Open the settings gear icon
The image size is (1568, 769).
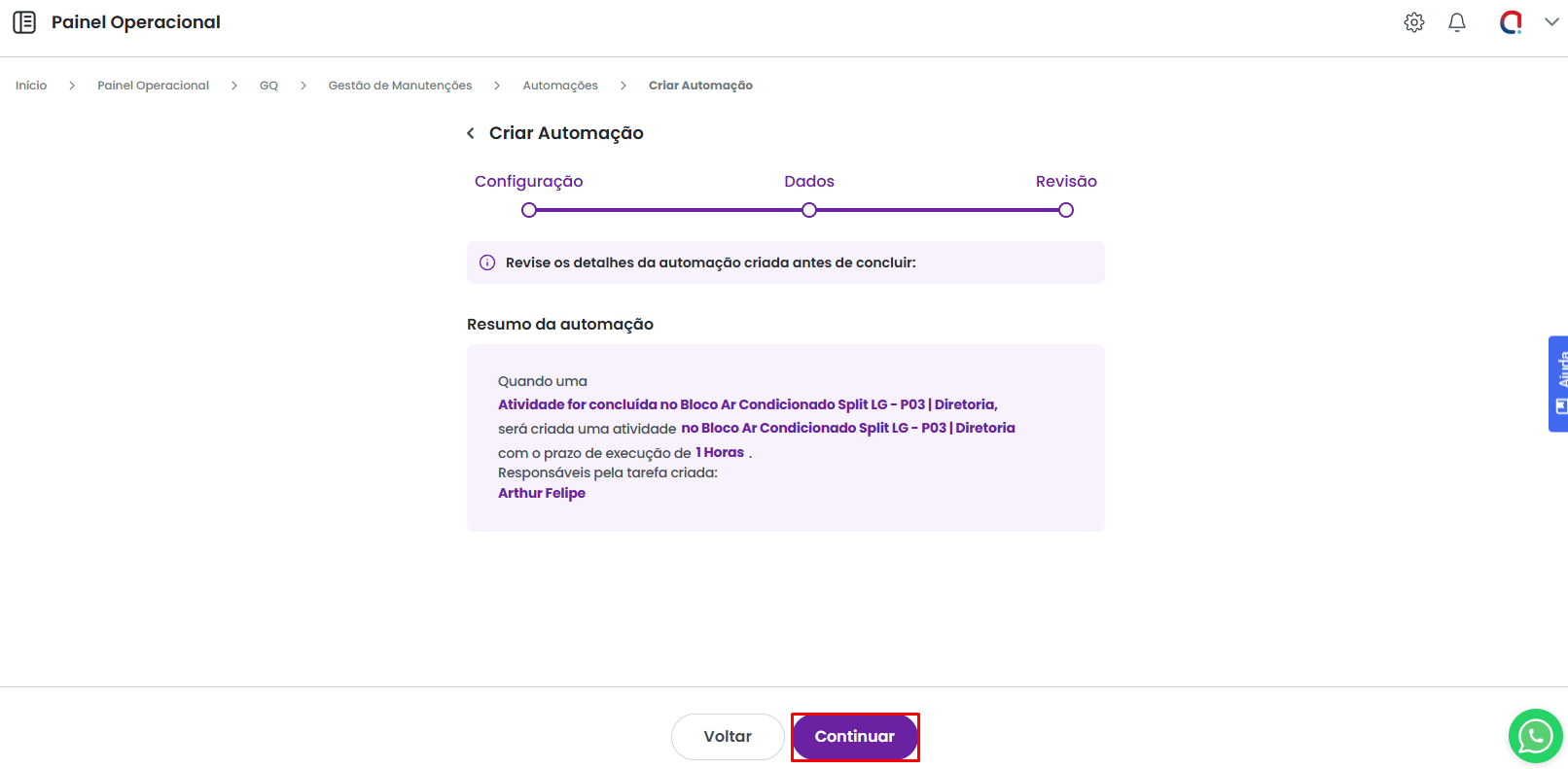tap(1414, 22)
